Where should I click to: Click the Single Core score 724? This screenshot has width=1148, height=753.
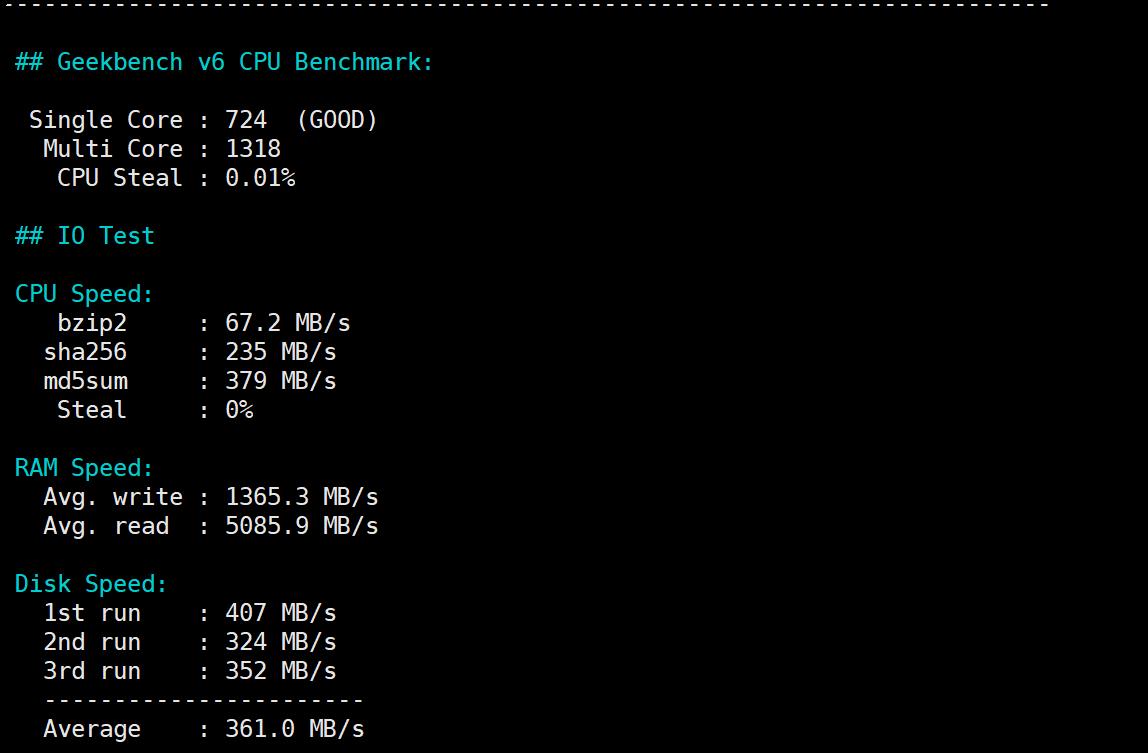point(246,120)
